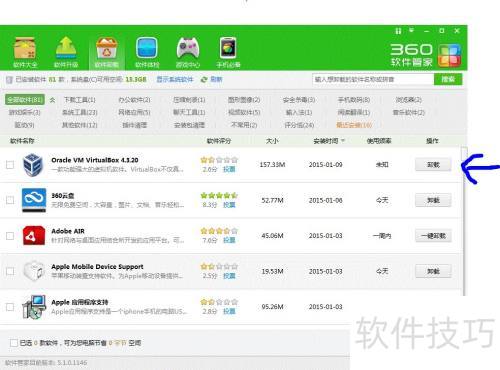Check the Adobe AIR row checkbox
The width and height of the screenshot is (500, 370).
click(10, 236)
